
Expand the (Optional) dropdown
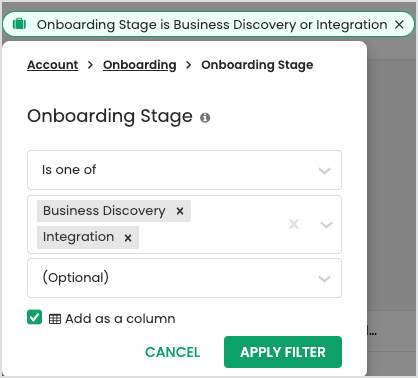184,278
